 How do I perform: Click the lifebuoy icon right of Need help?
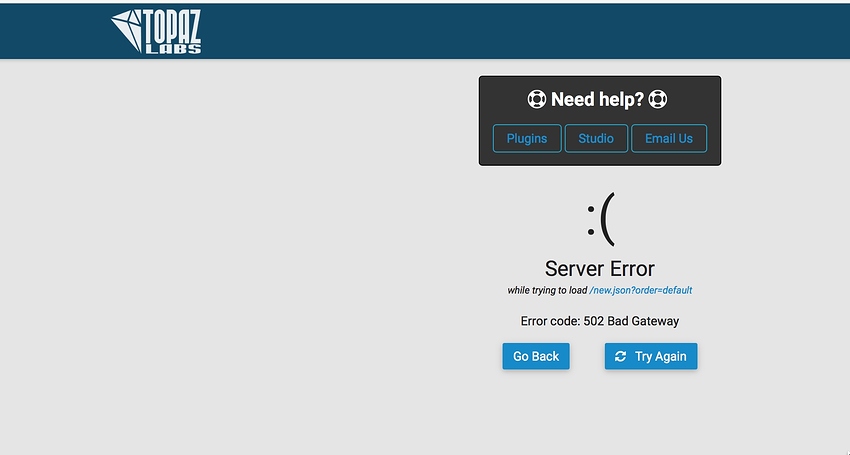pos(658,100)
